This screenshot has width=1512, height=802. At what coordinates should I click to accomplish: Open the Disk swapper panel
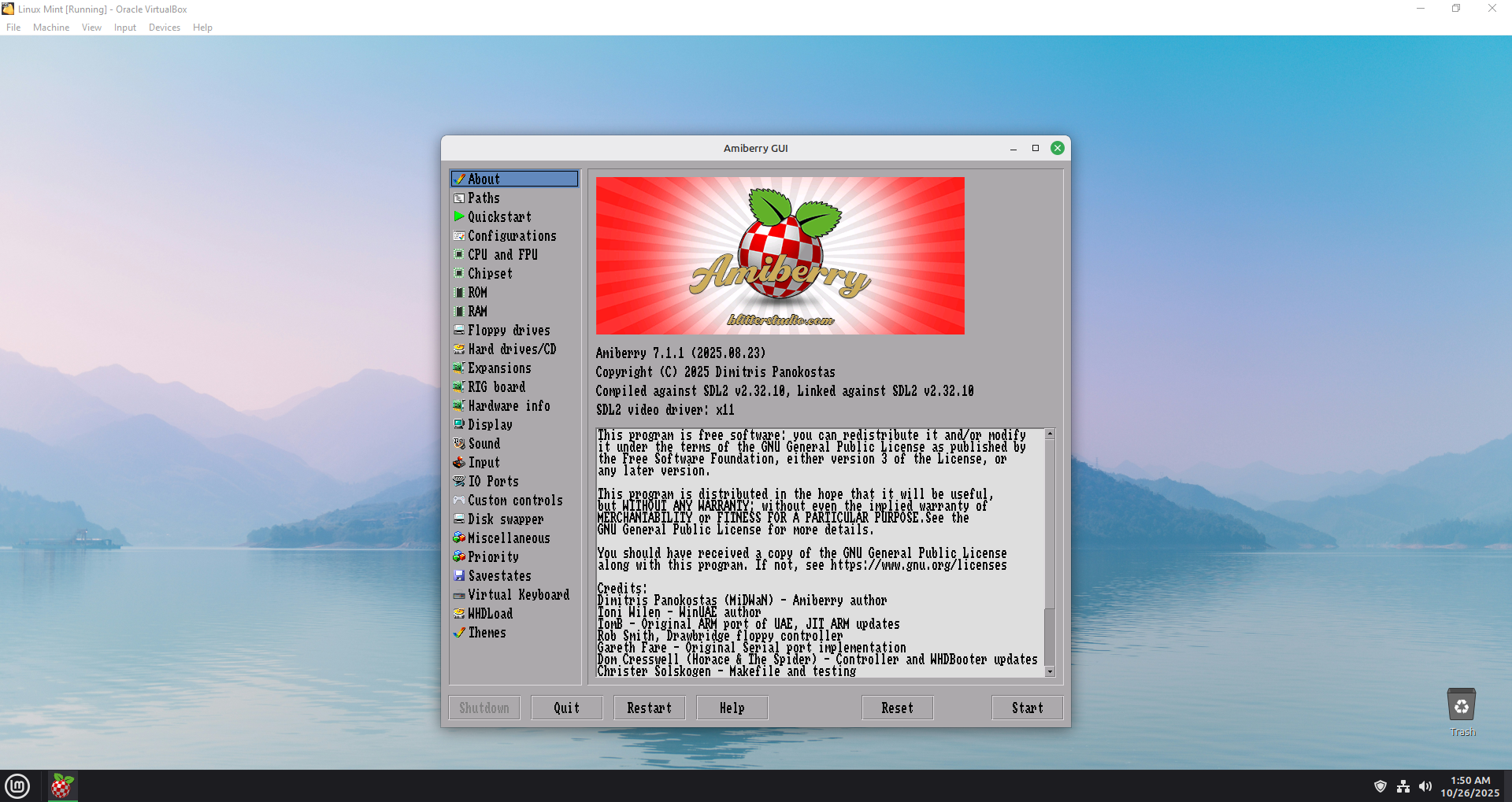[514, 519]
